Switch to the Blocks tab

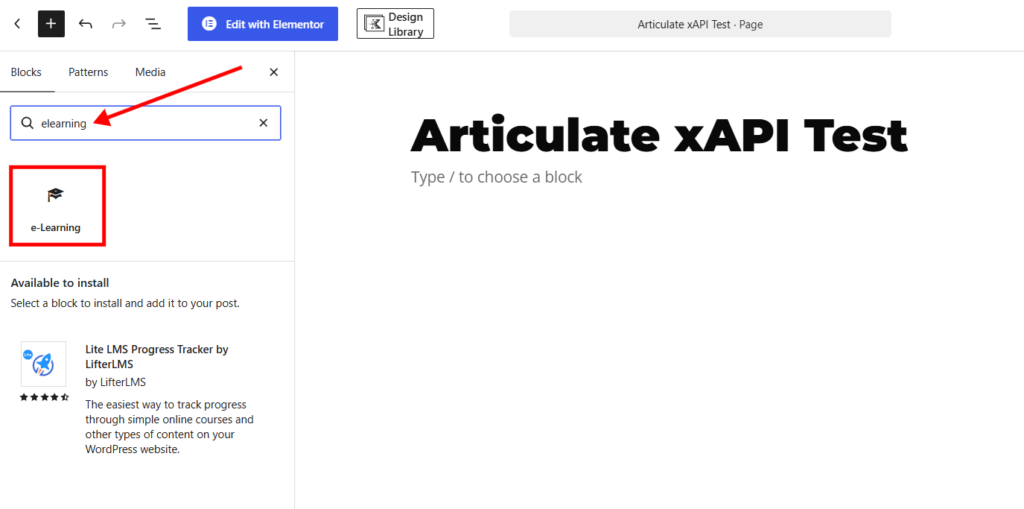tap(26, 73)
